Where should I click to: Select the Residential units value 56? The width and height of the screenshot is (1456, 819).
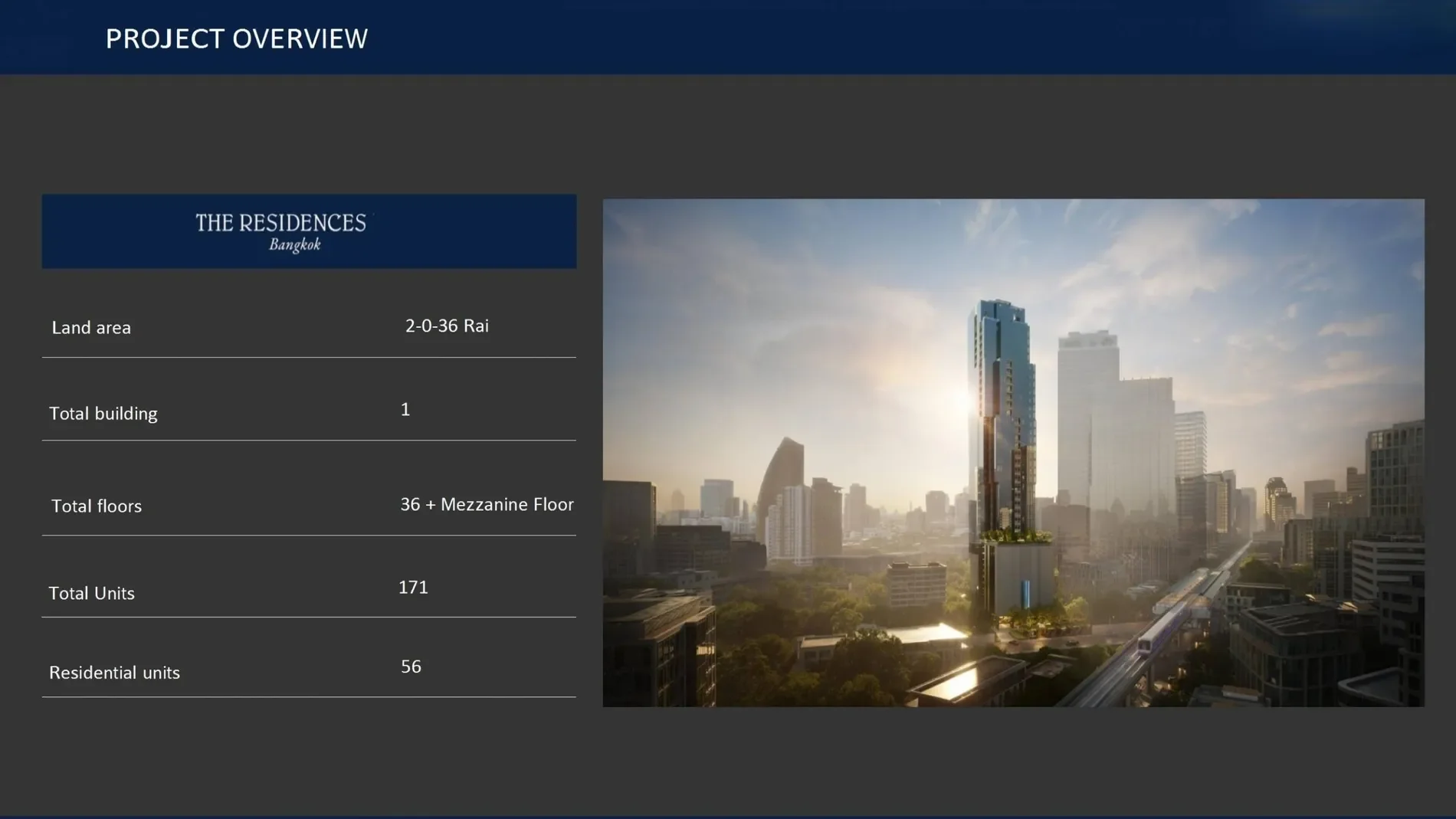(x=411, y=667)
